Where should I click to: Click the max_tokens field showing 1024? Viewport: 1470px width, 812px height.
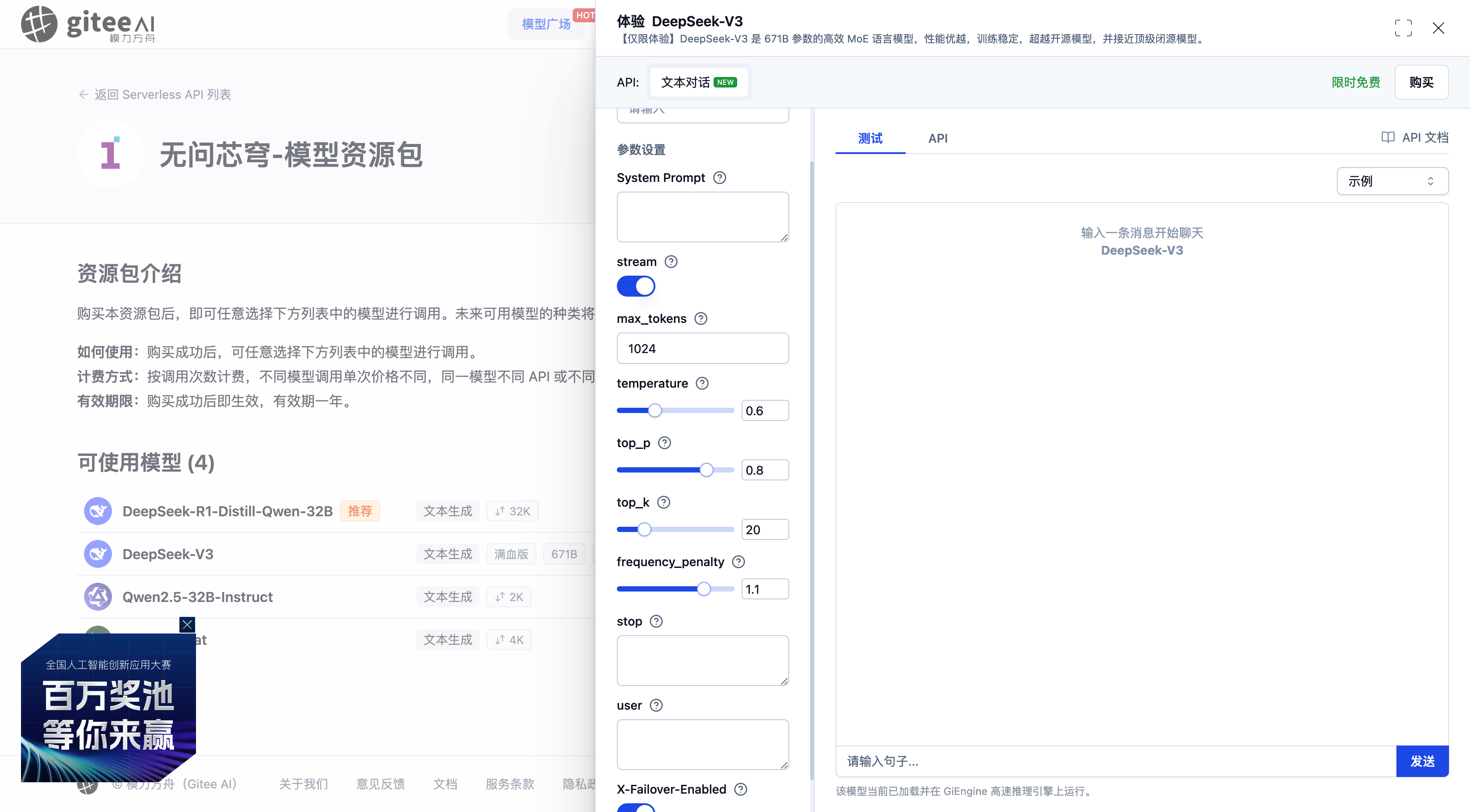pyautogui.click(x=703, y=348)
